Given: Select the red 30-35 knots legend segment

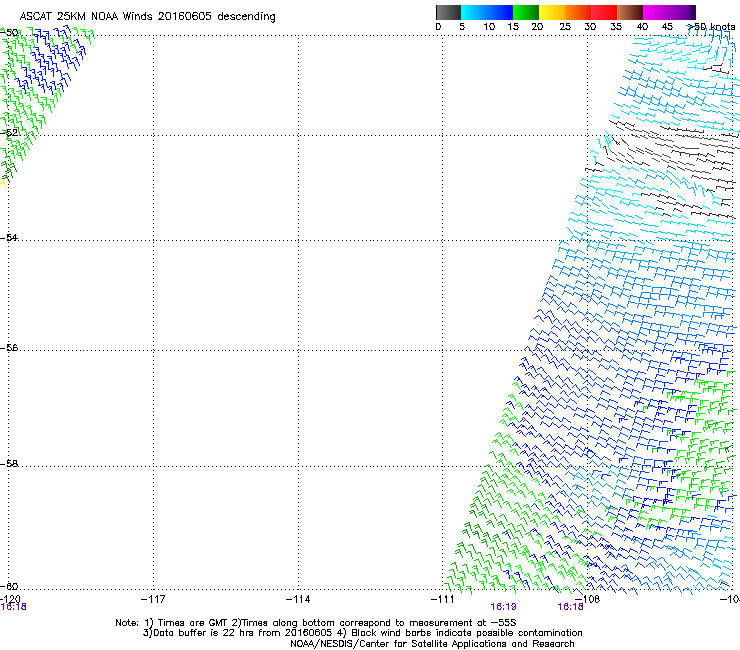Looking at the screenshot, I should click(604, 12).
